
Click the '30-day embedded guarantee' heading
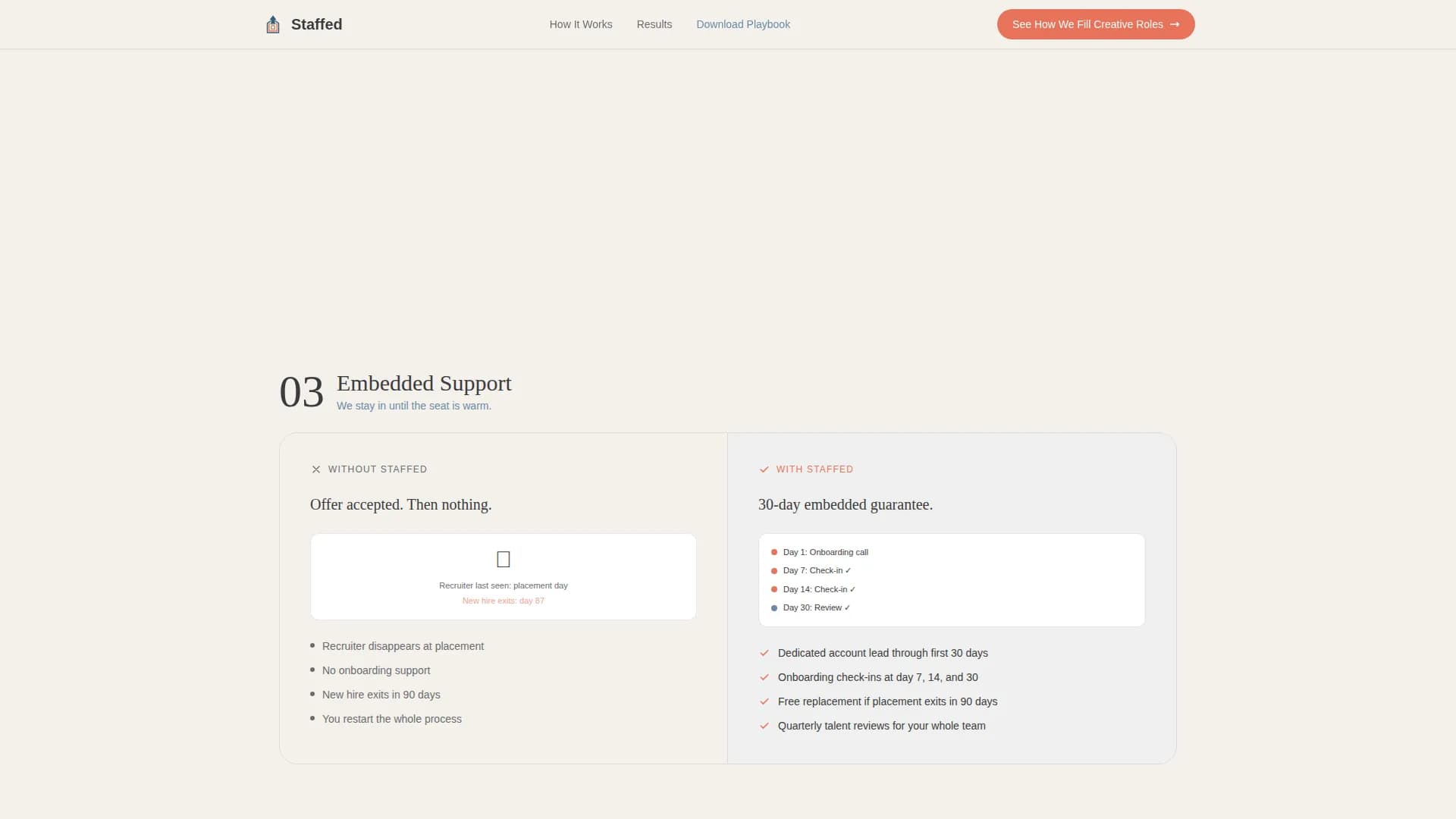coord(846,504)
